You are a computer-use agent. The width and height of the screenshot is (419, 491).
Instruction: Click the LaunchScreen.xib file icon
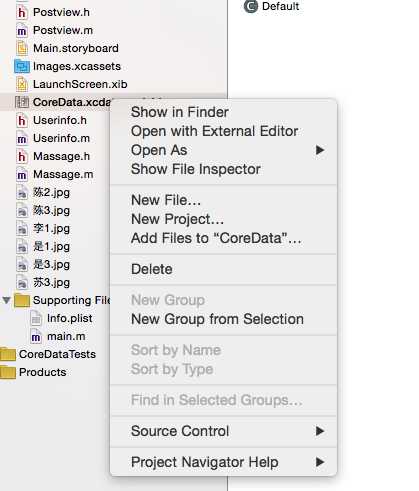[x=22, y=84]
